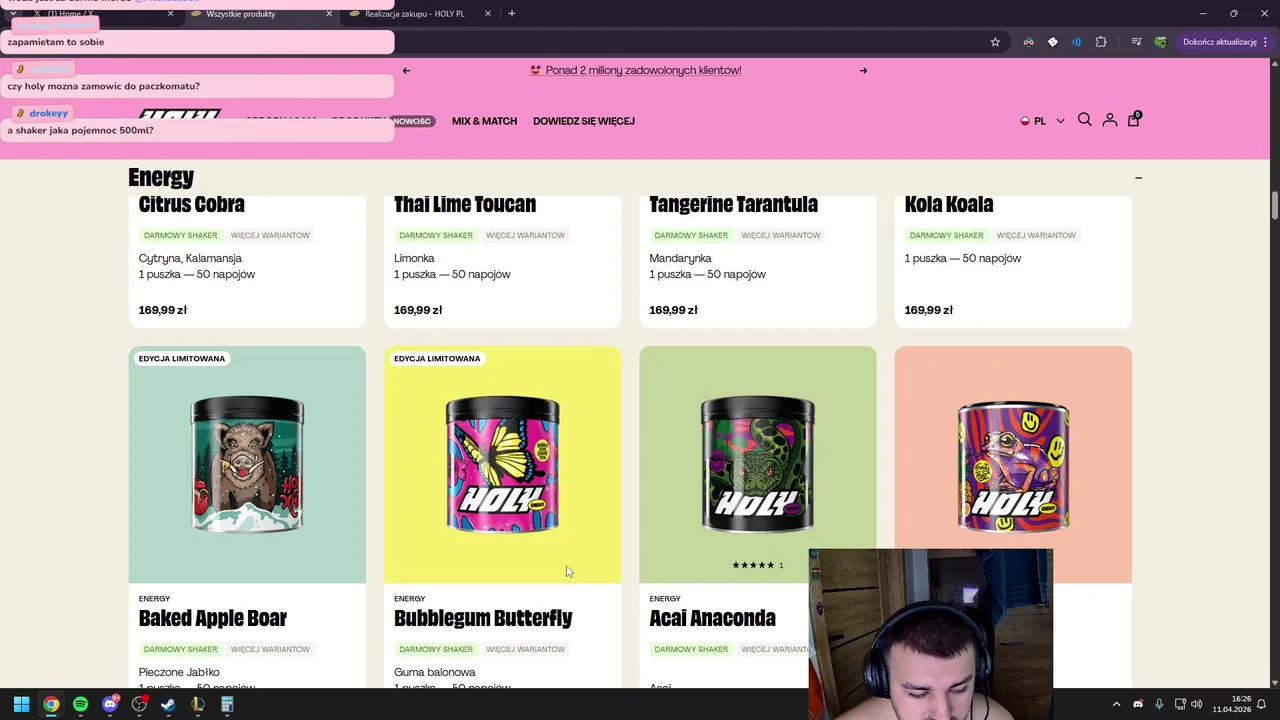1280x720 pixels.
Task: Click the Bubblegum Butterfly can image
Action: (x=502, y=463)
